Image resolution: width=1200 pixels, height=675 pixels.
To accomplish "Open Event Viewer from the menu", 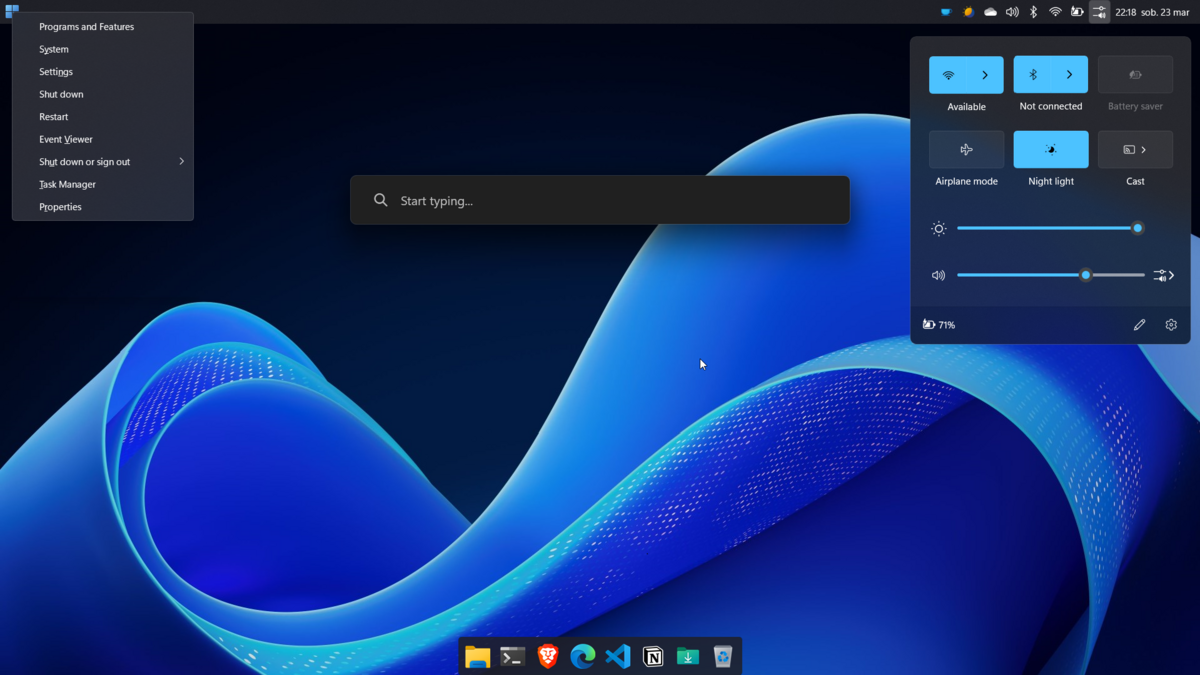I will pos(103,139).
